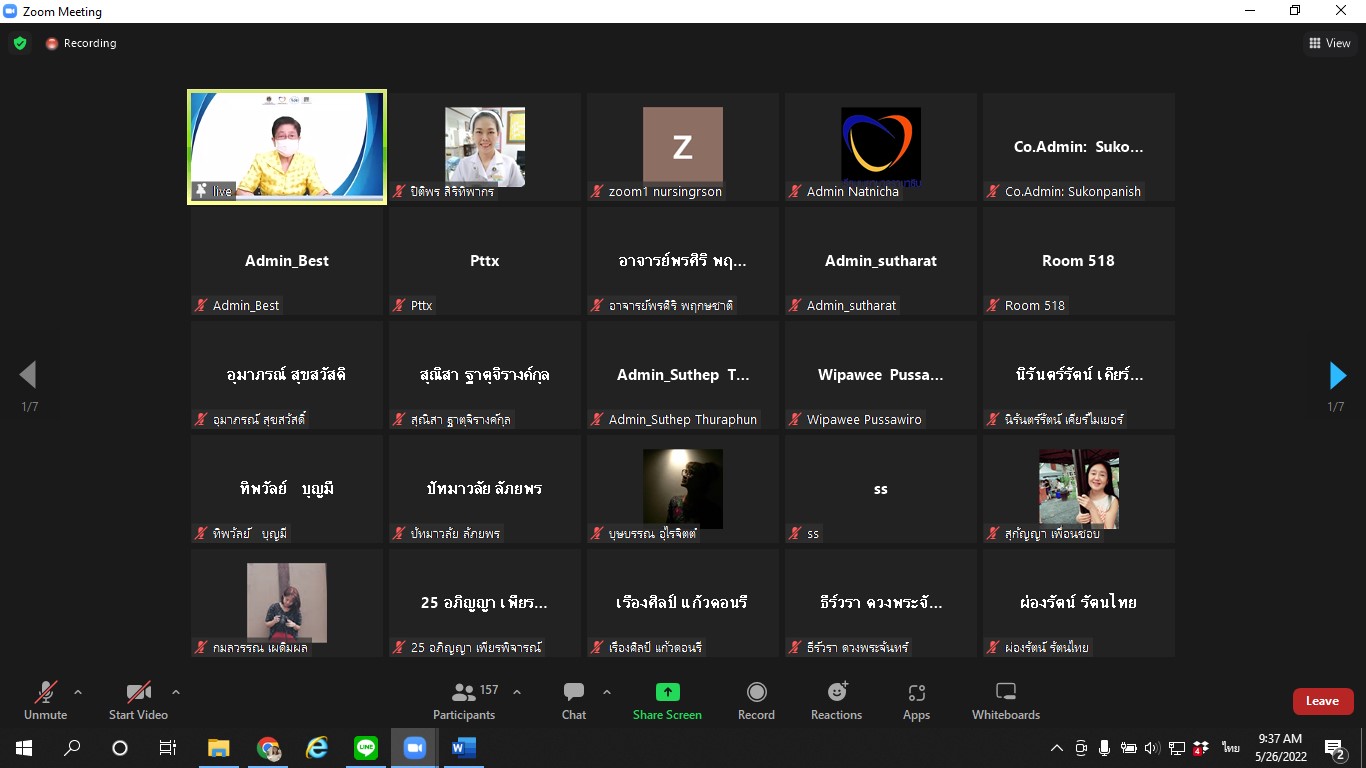Screen dimensions: 1366x768
Task: Expand video options arrow beside Start Video
Action: [x=176, y=692]
